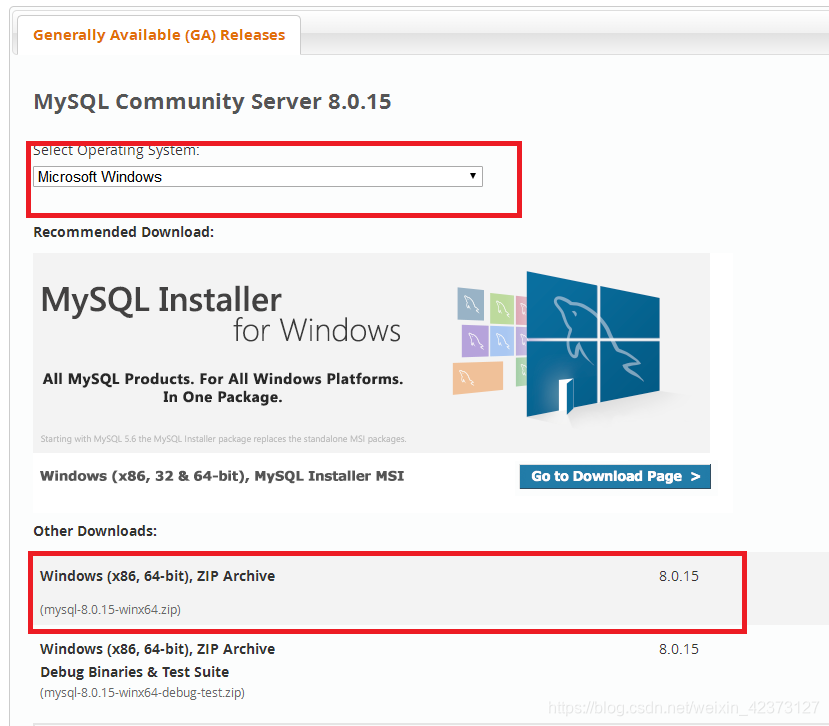Click the orange dolphin tile in the banner

pyautogui.click(x=477, y=378)
